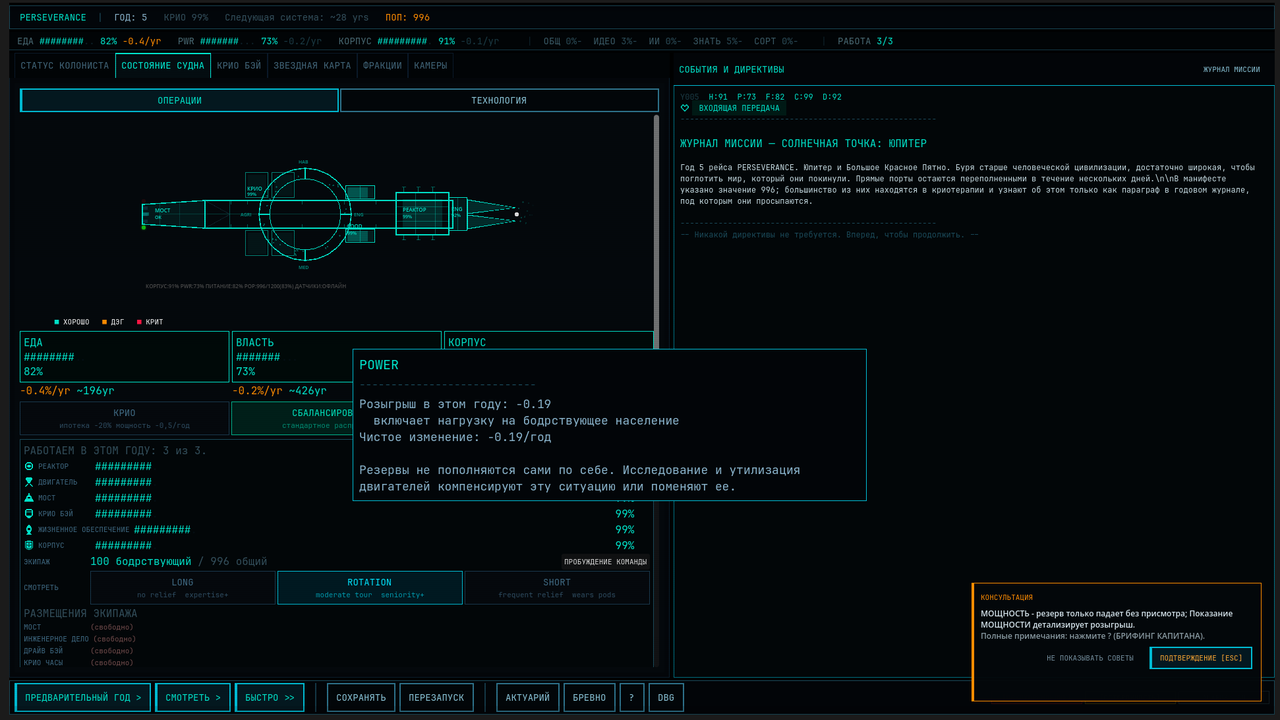The width and height of the screenshot is (1280, 720).
Task: Click the orange ДЭГ legend swatch
Action: coord(104,322)
